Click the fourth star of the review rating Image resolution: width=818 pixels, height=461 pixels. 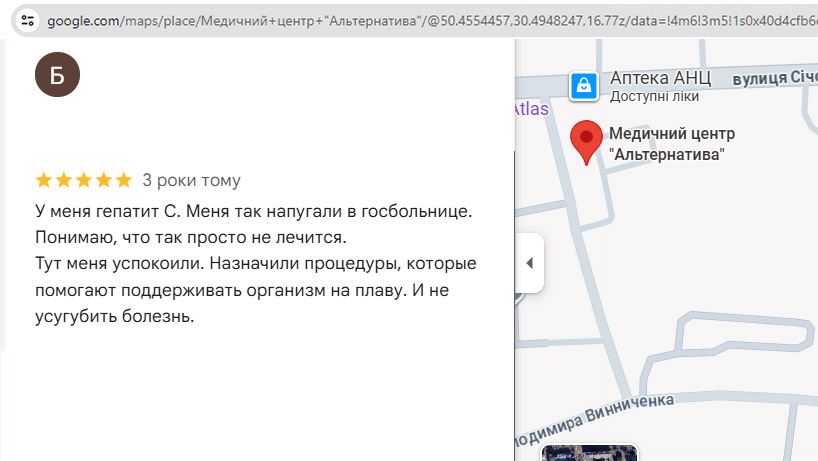click(x=104, y=180)
